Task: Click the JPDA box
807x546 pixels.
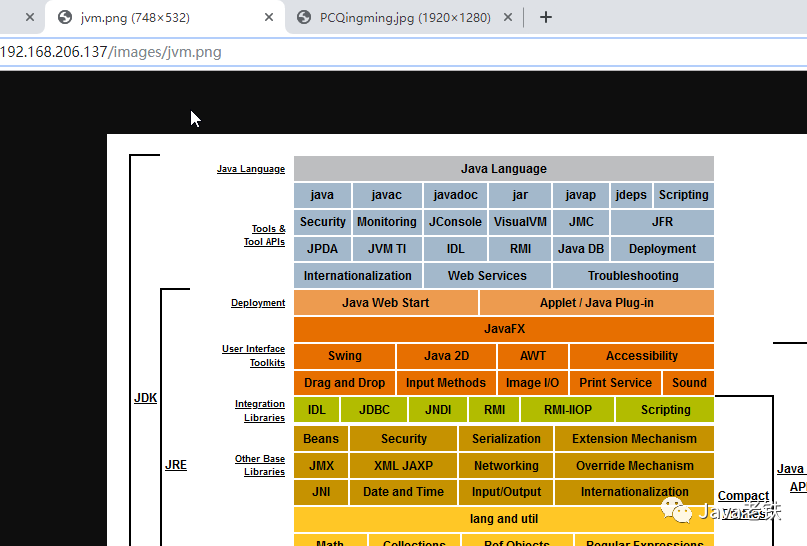Action: tap(323, 249)
